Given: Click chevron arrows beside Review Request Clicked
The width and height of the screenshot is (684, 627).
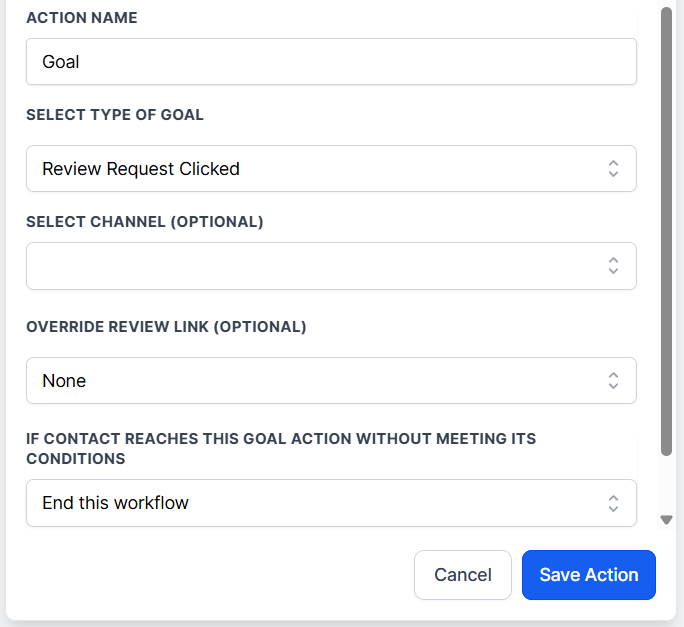Looking at the screenshot, I should tap(613, 169).
